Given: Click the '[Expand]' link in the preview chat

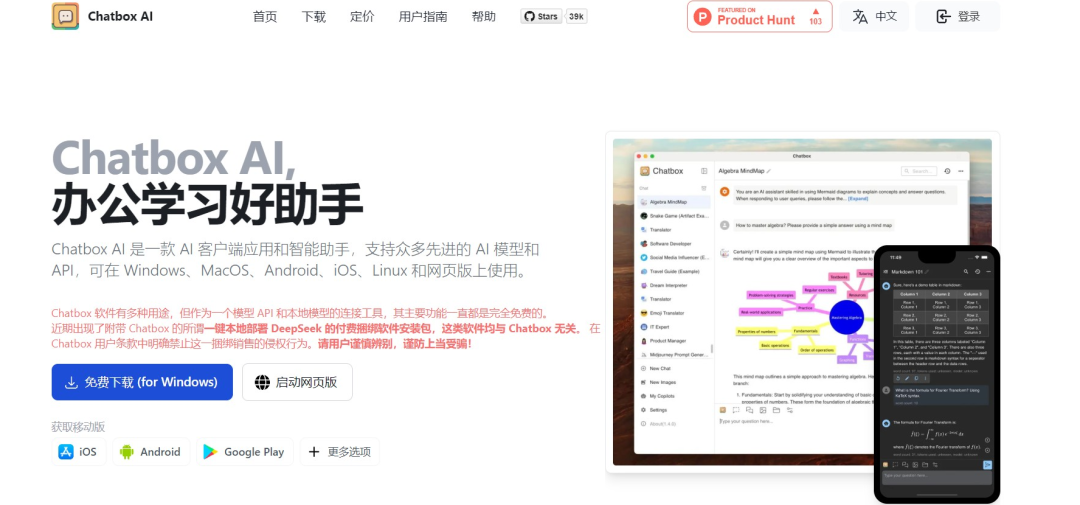Looking at the screenshot, I should tap(858, 198).
